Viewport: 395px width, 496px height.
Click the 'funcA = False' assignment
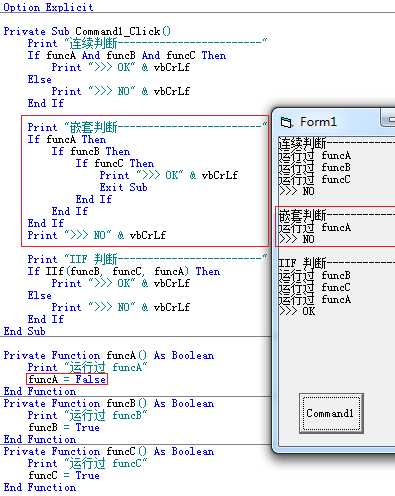(x=67, y=379)
